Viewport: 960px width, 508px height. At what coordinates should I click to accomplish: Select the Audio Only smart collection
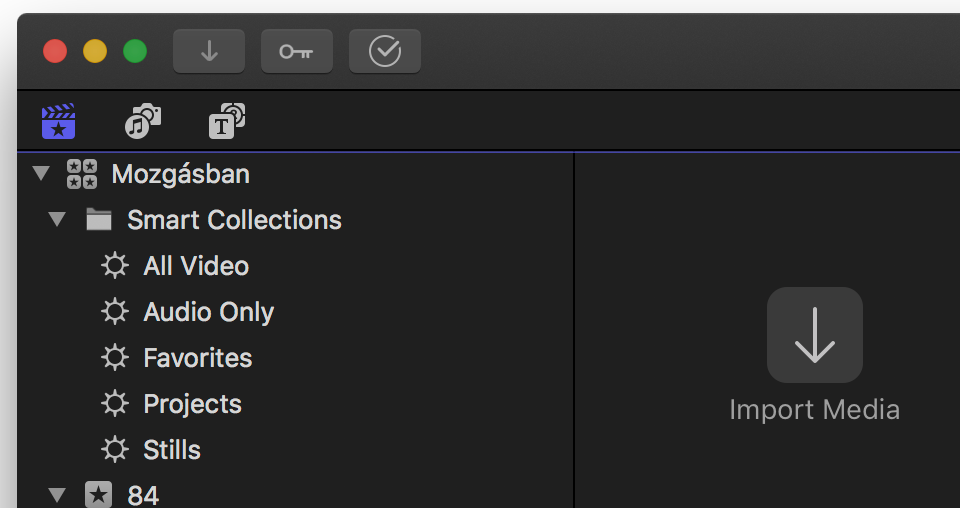coord(208,312)
